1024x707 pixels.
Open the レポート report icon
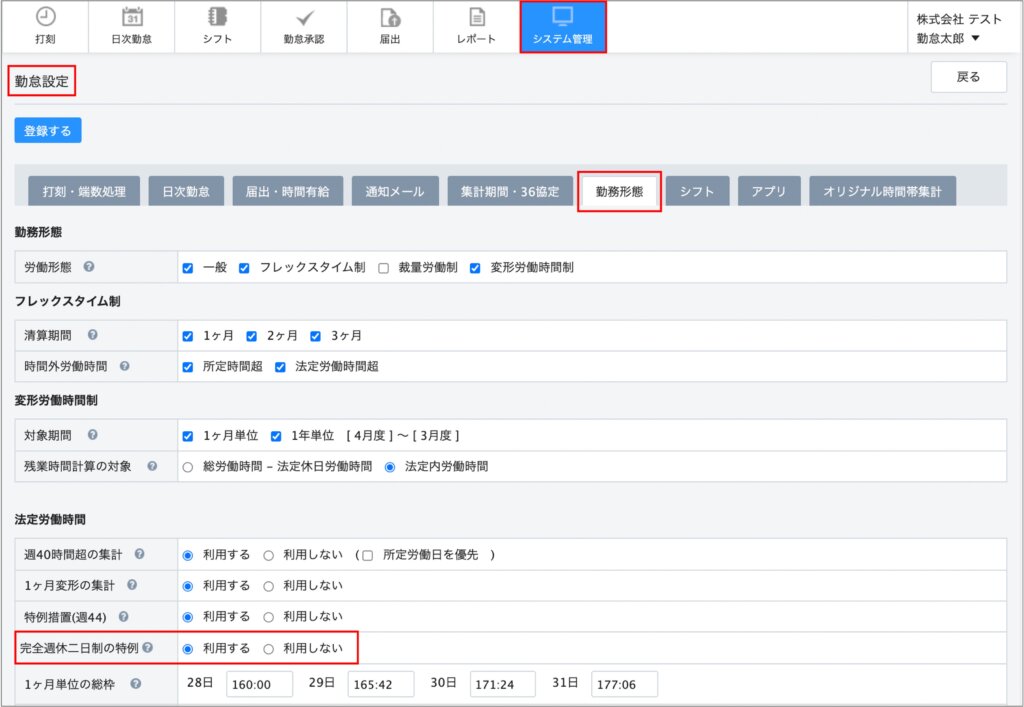[x=476, y=17]
